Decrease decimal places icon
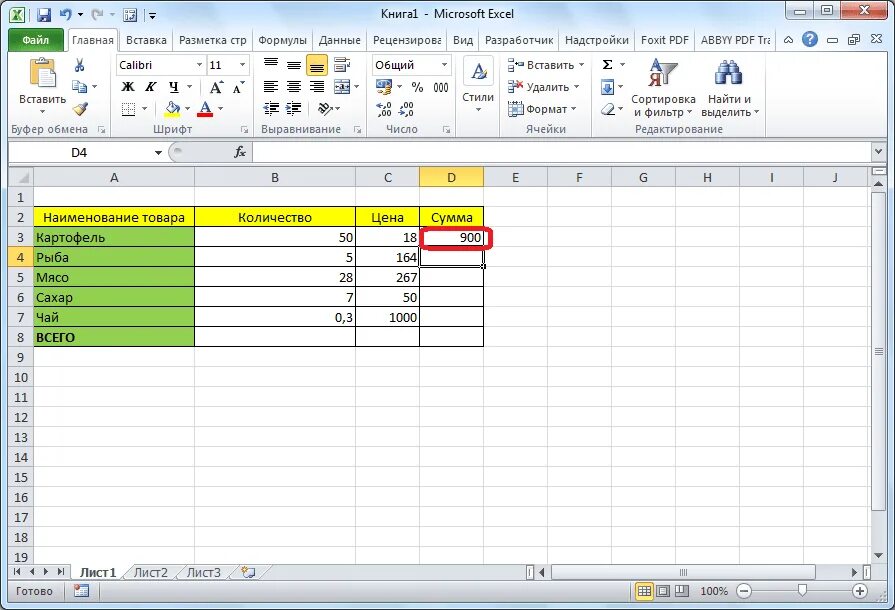Screen dimensions: 895x610 406,109
